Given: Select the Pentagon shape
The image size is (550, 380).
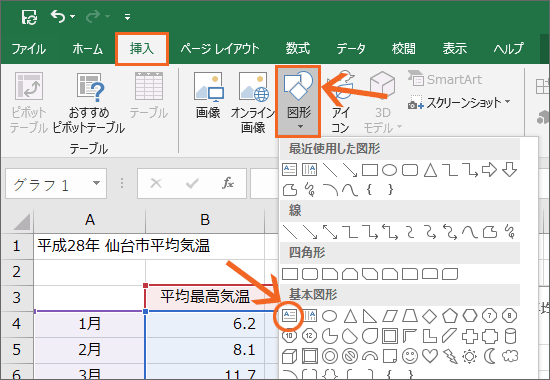Looking at the screenshot, I should 450,316.
